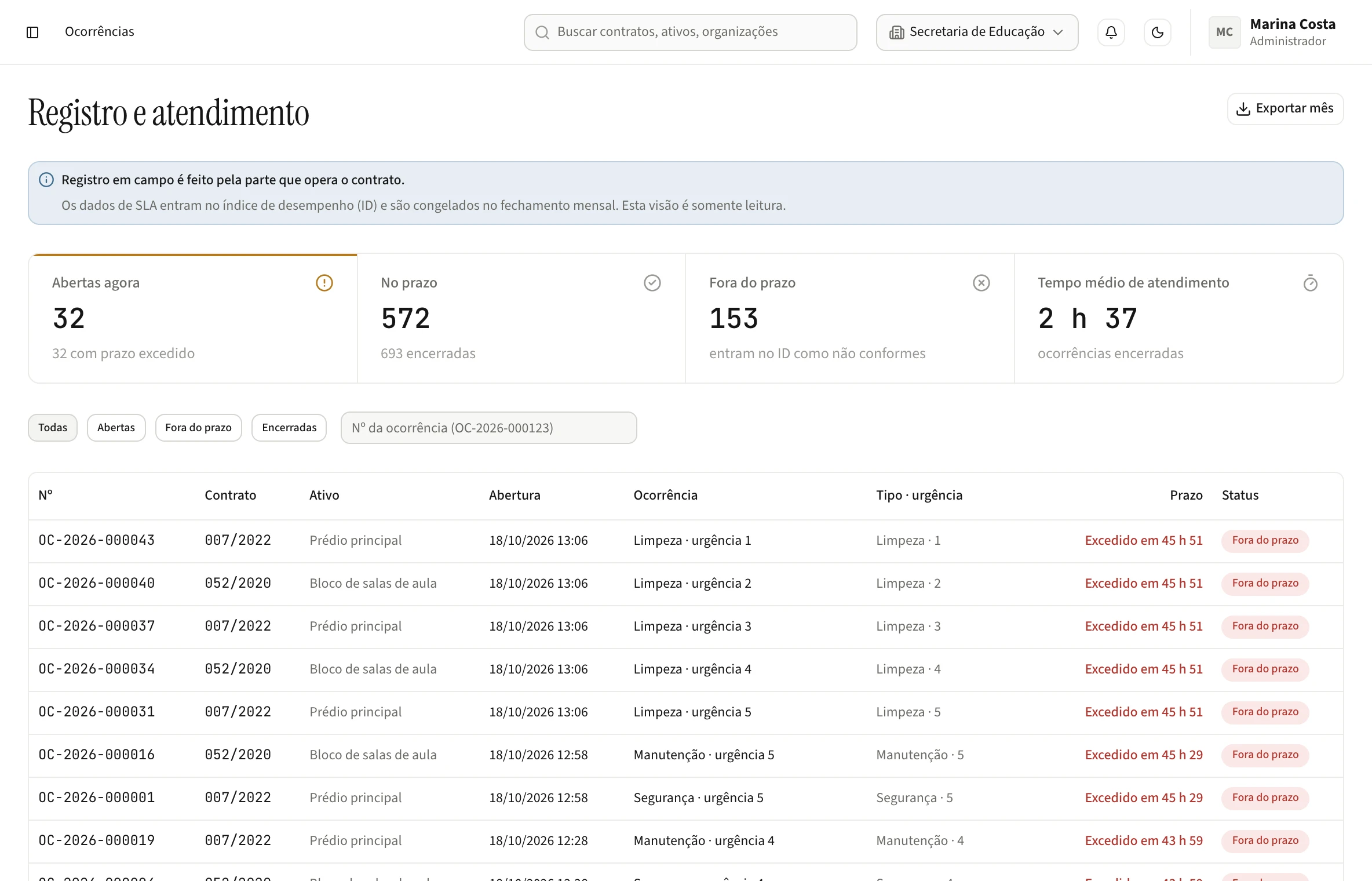Click X icon on Fora do prazo card
This screenshot has height=881, width=1372.
(981, 283)
